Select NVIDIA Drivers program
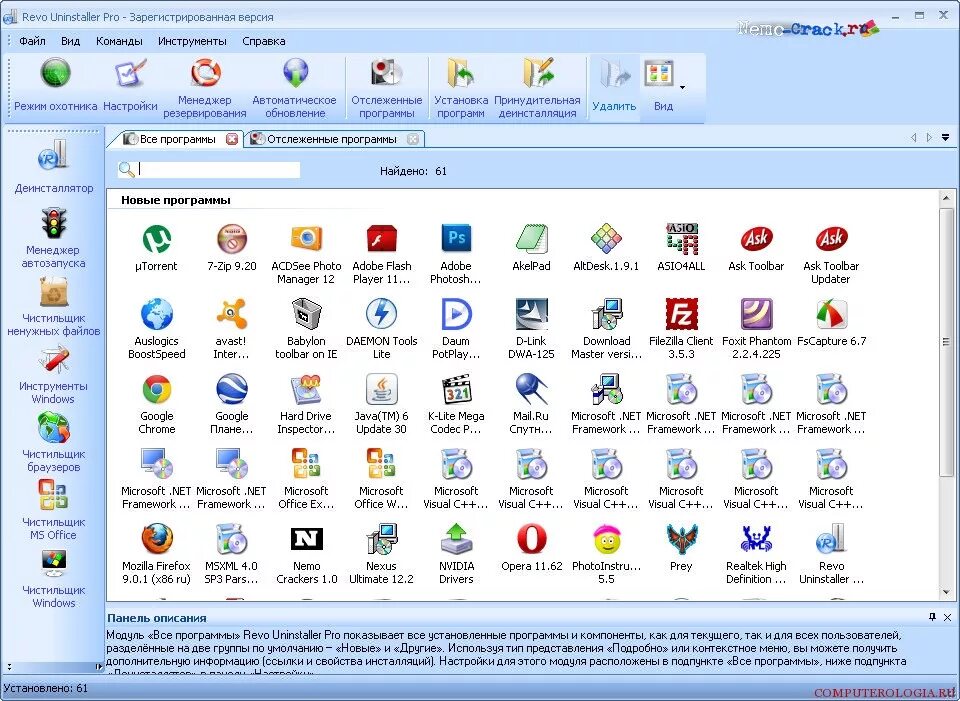 (x=456, y=554)
